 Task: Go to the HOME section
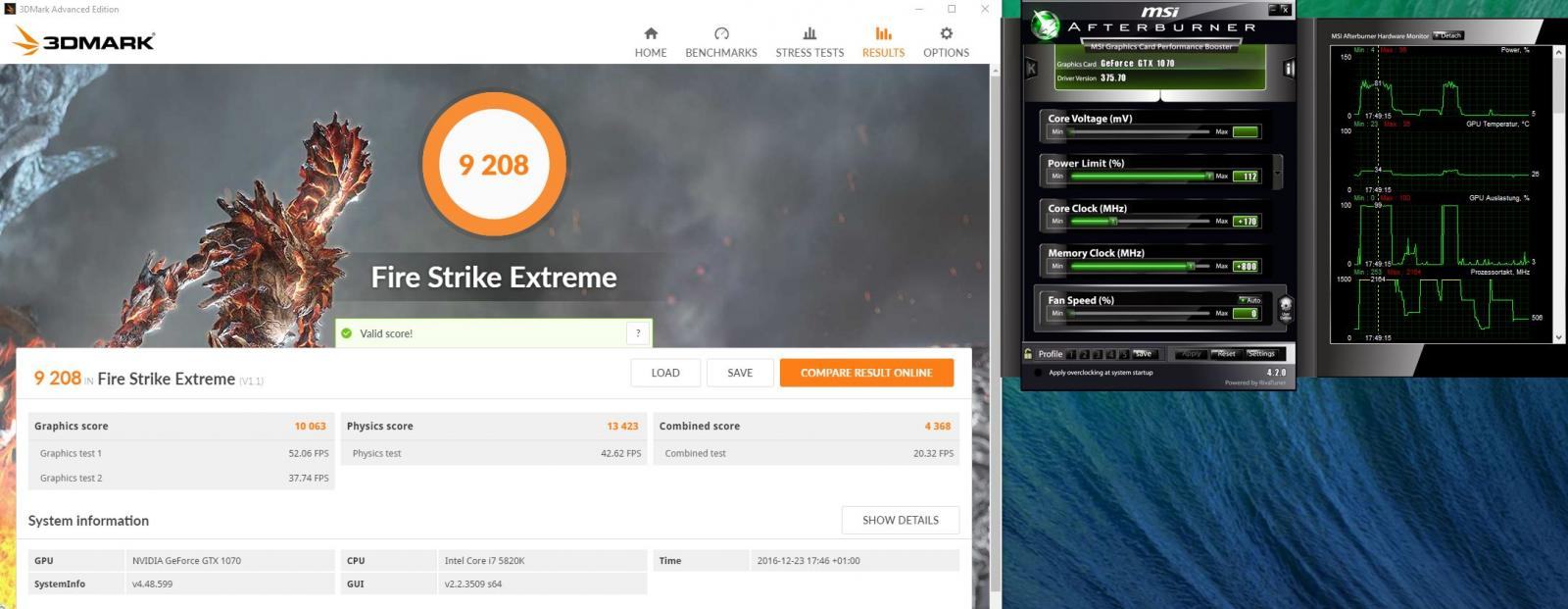click(x=651, y=42)
